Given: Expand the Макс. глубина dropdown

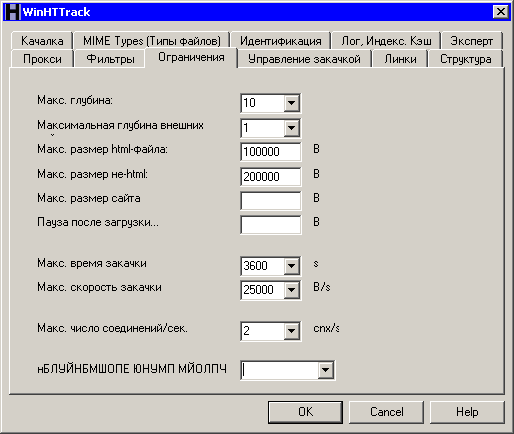Looking at the screenshot, I should pyautogui.click(x=291, y=103).
